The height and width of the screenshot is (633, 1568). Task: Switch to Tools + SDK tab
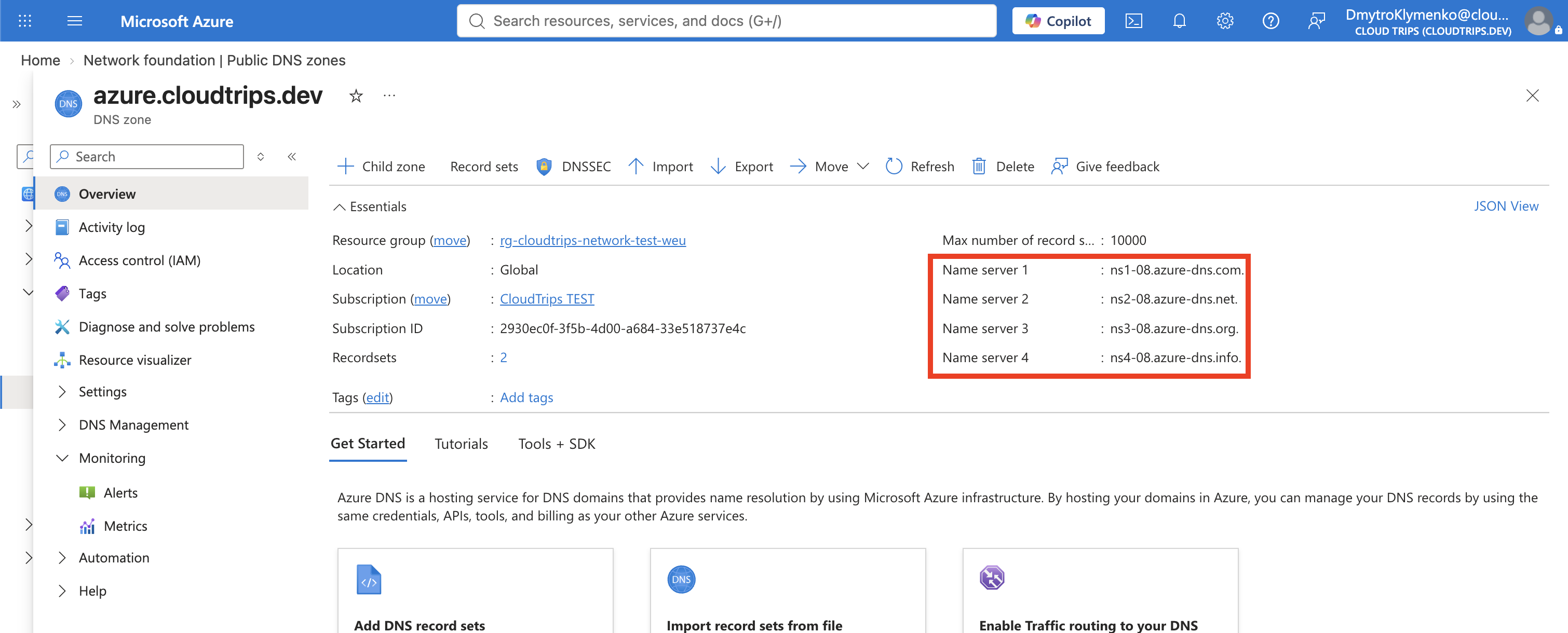(557, 444)
